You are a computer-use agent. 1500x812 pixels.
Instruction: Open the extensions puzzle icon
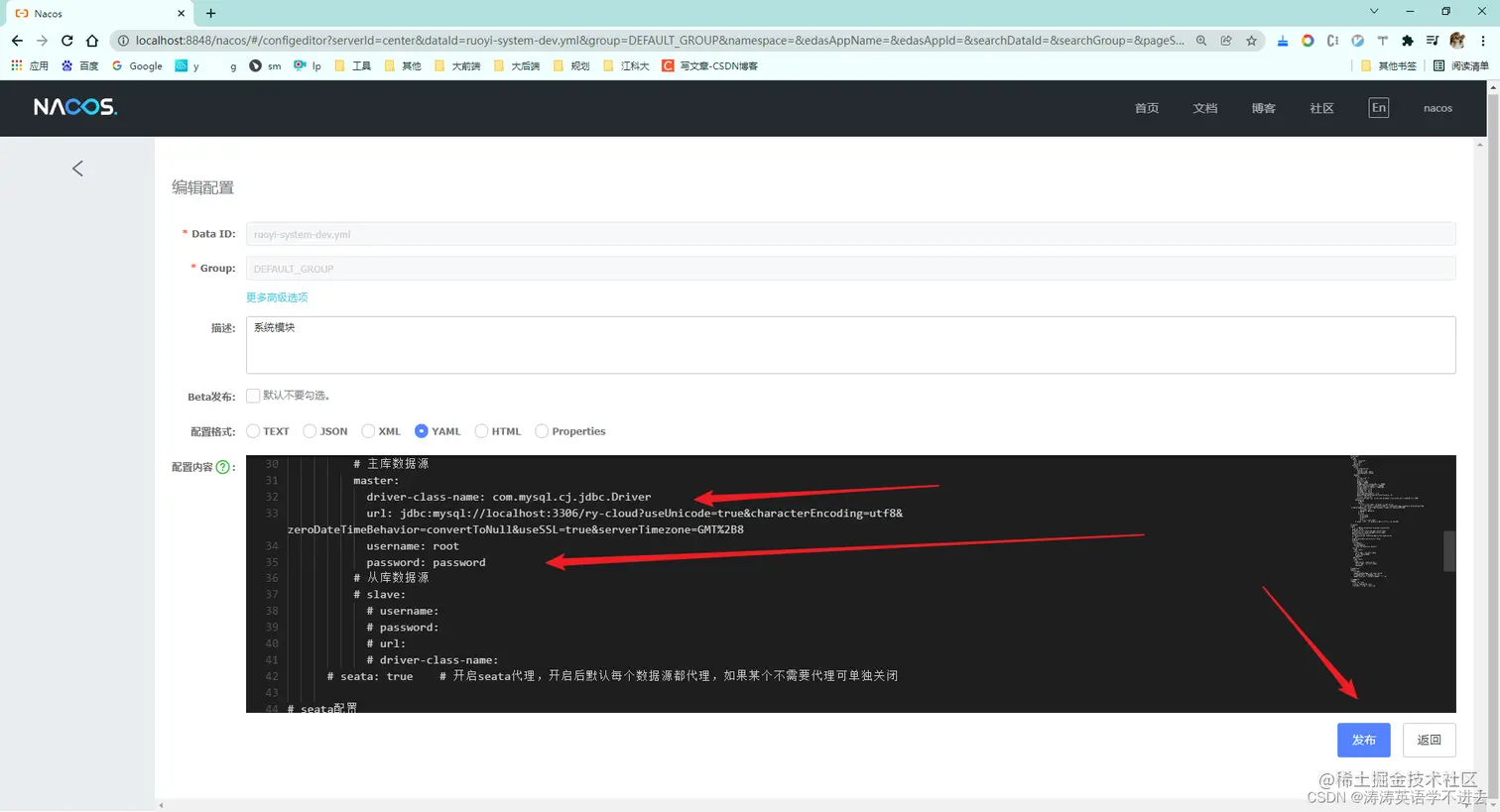(x=1407, y=41)
